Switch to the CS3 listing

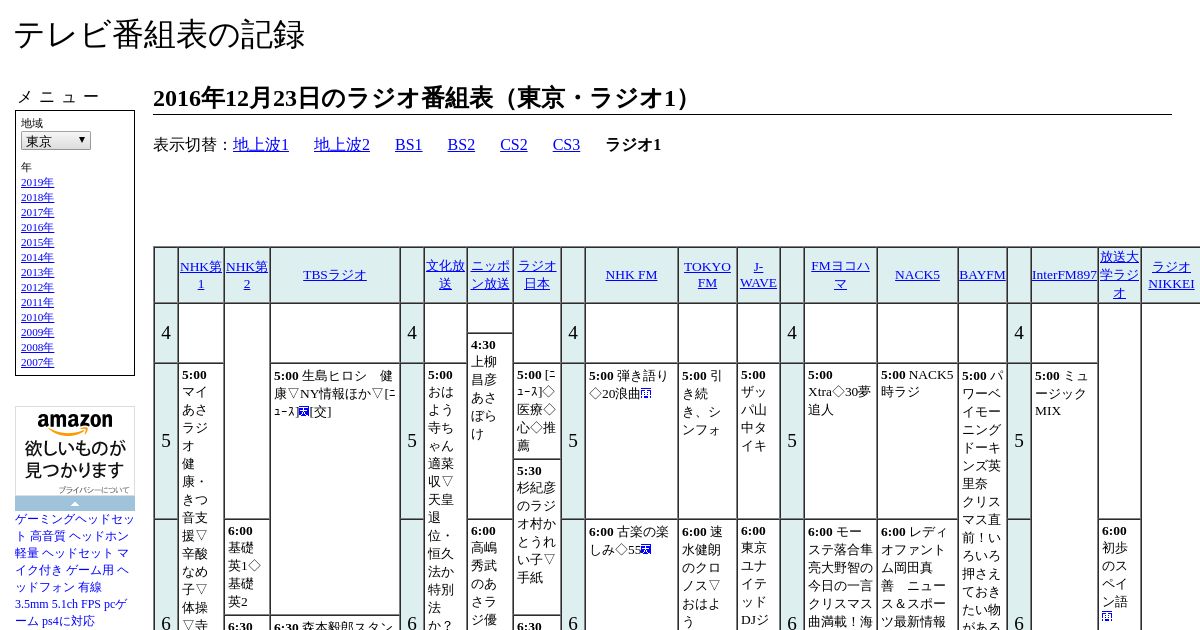(x=566, y=145)
